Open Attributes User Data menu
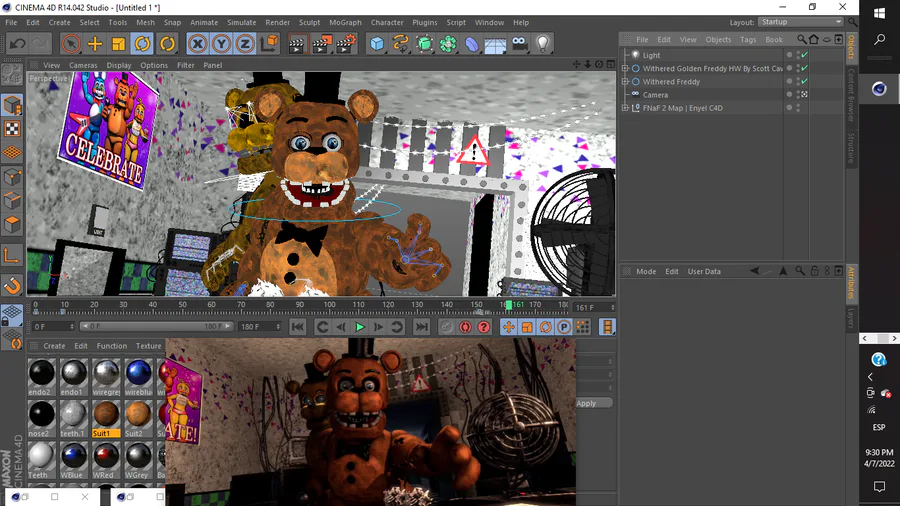Image resolution: width=900 pixels, height=506 pixels. click(704, 271)
